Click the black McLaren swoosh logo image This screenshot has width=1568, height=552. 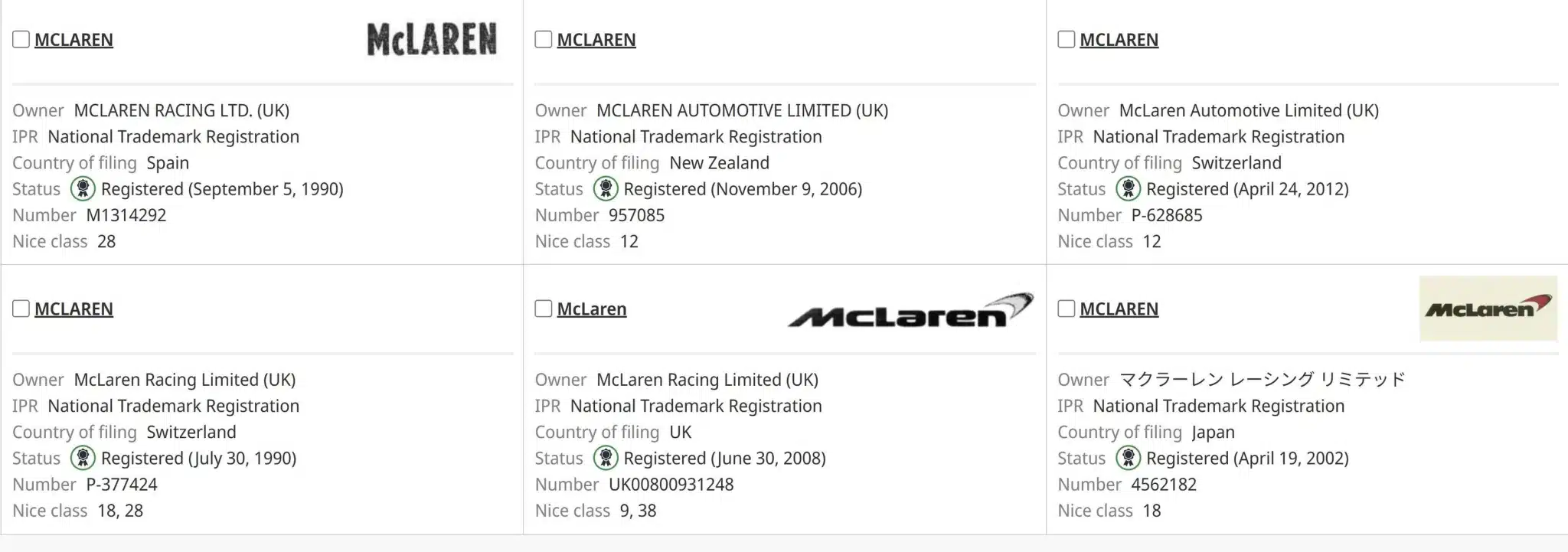click(x=910, y=310)
